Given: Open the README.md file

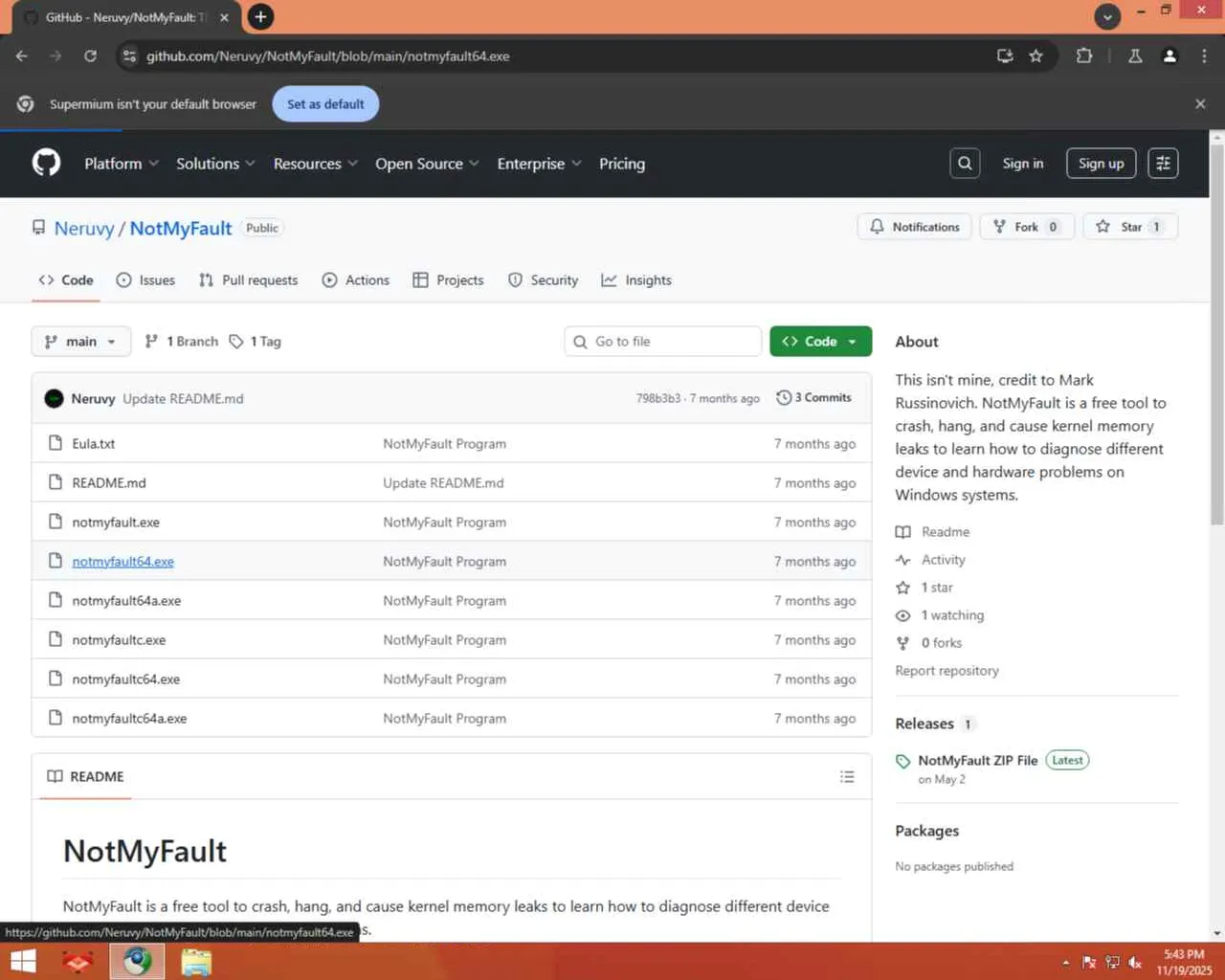Looking at the screenshot, I should click(109, 483).
